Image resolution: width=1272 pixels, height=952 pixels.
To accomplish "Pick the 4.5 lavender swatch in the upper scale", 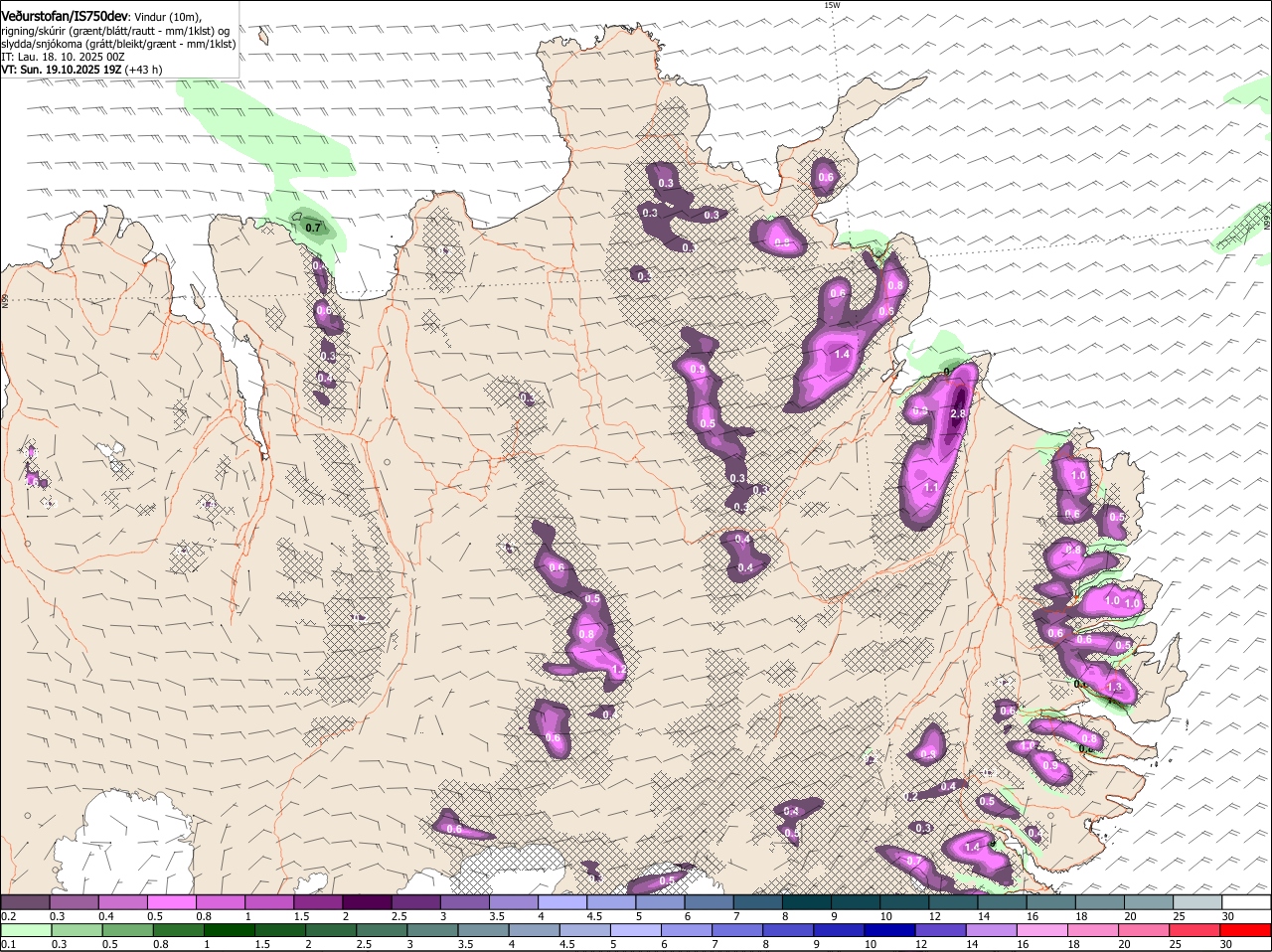I will 611,901.
